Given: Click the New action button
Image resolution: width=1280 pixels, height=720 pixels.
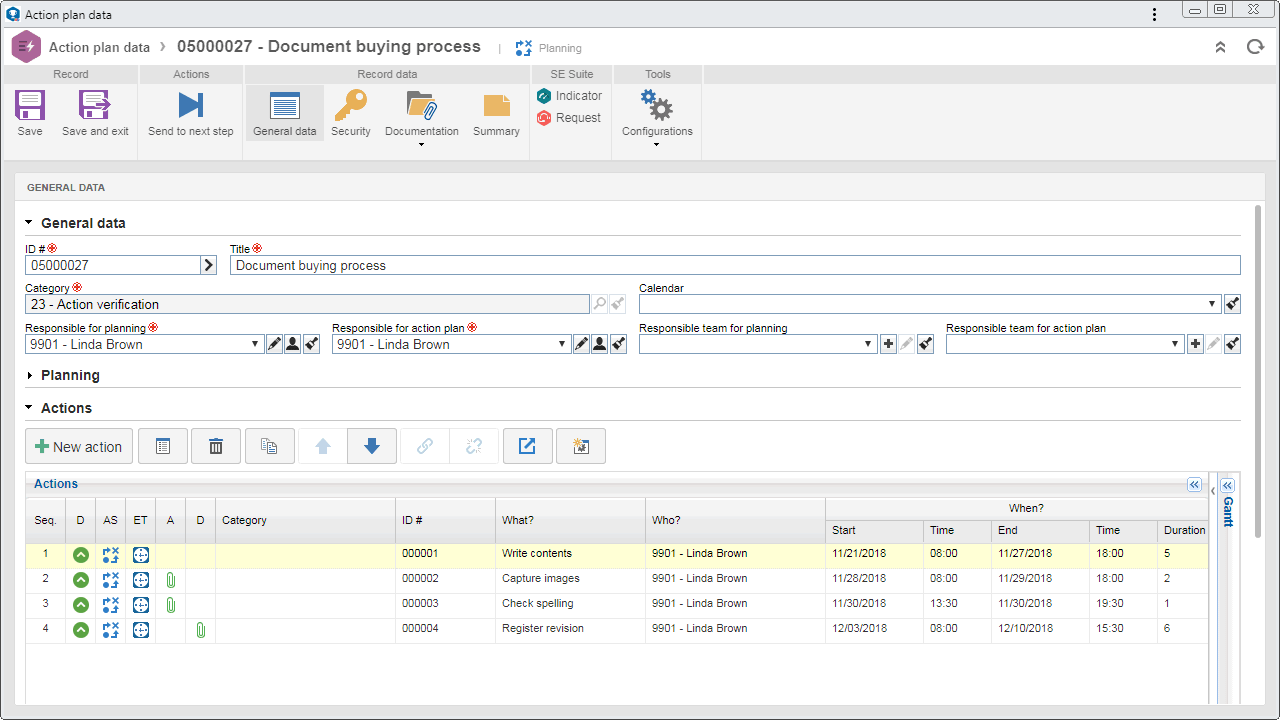Looking at the screenshot, I should click(79, 446).
